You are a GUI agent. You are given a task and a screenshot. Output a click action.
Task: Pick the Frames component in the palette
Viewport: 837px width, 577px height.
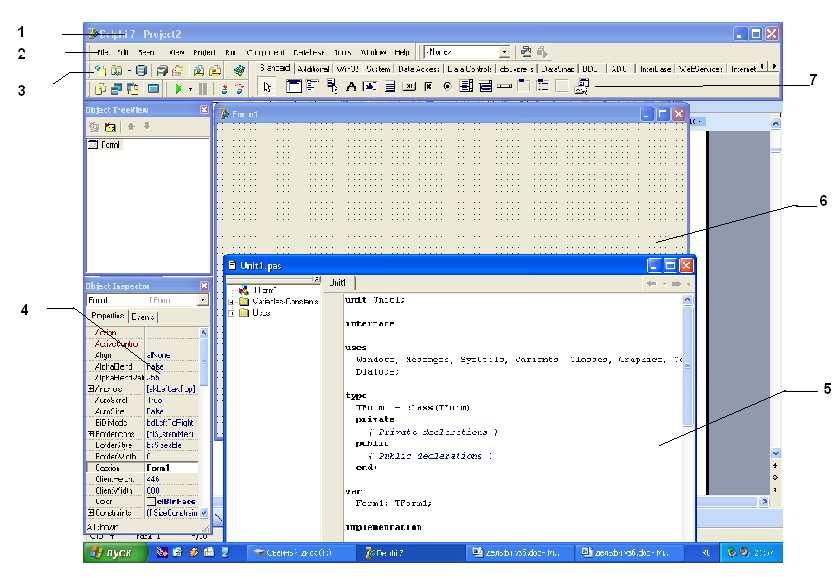tap(294, 86)
